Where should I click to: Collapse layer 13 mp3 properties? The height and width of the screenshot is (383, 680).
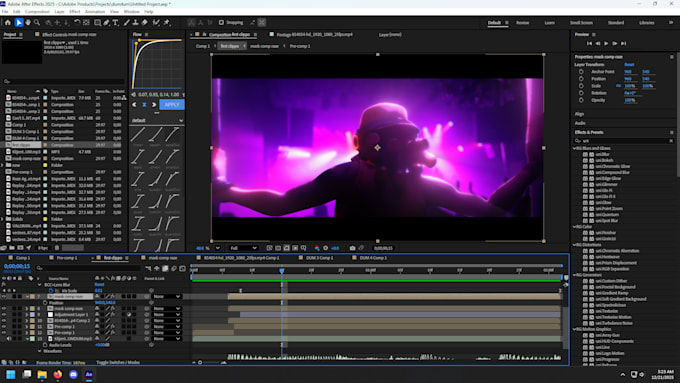[27, 339]
